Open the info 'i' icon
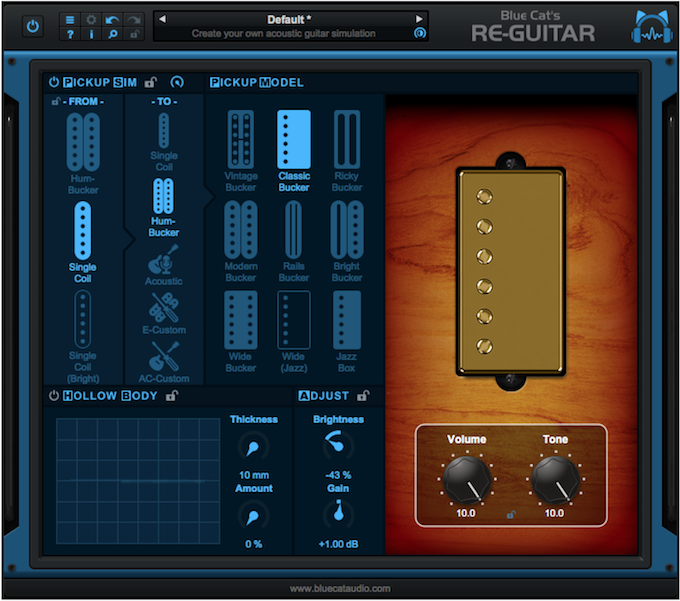Screen dimensions: 680x601 (x=91, y=34)
